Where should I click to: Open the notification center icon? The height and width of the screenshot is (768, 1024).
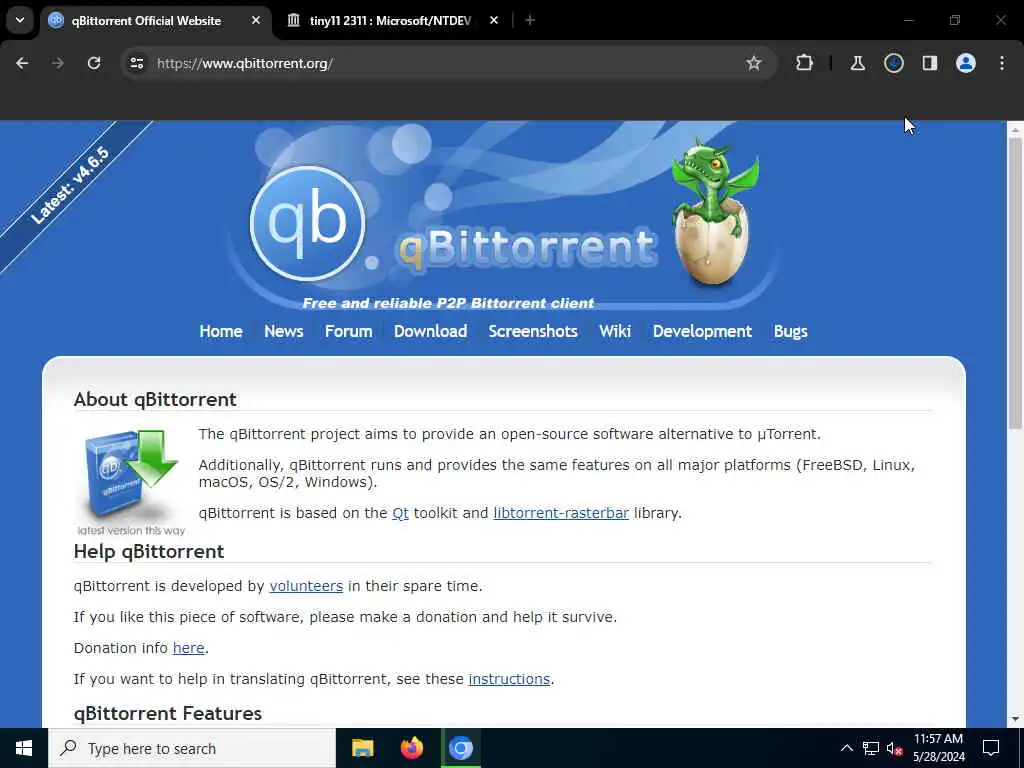point(991,748)
